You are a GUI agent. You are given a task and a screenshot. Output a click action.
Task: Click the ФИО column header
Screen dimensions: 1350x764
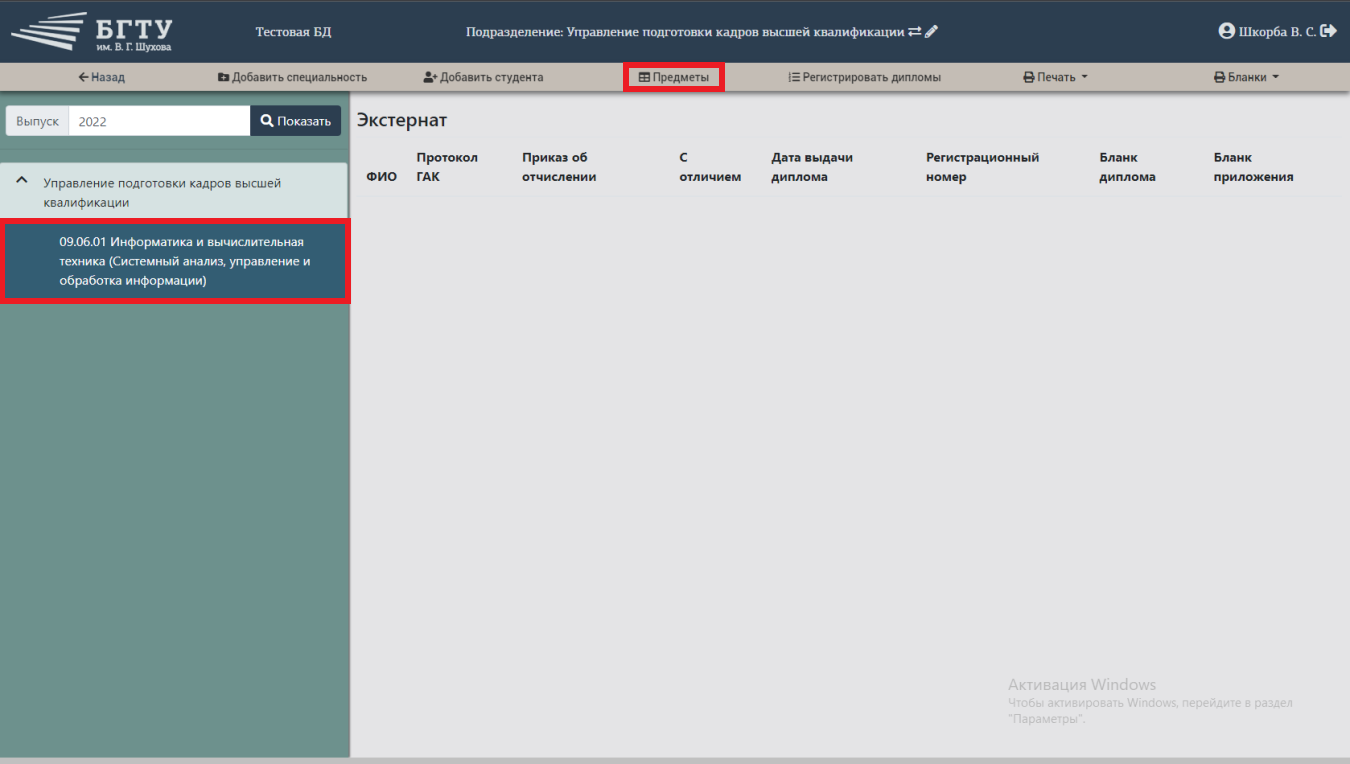click(x=382, y=177)
